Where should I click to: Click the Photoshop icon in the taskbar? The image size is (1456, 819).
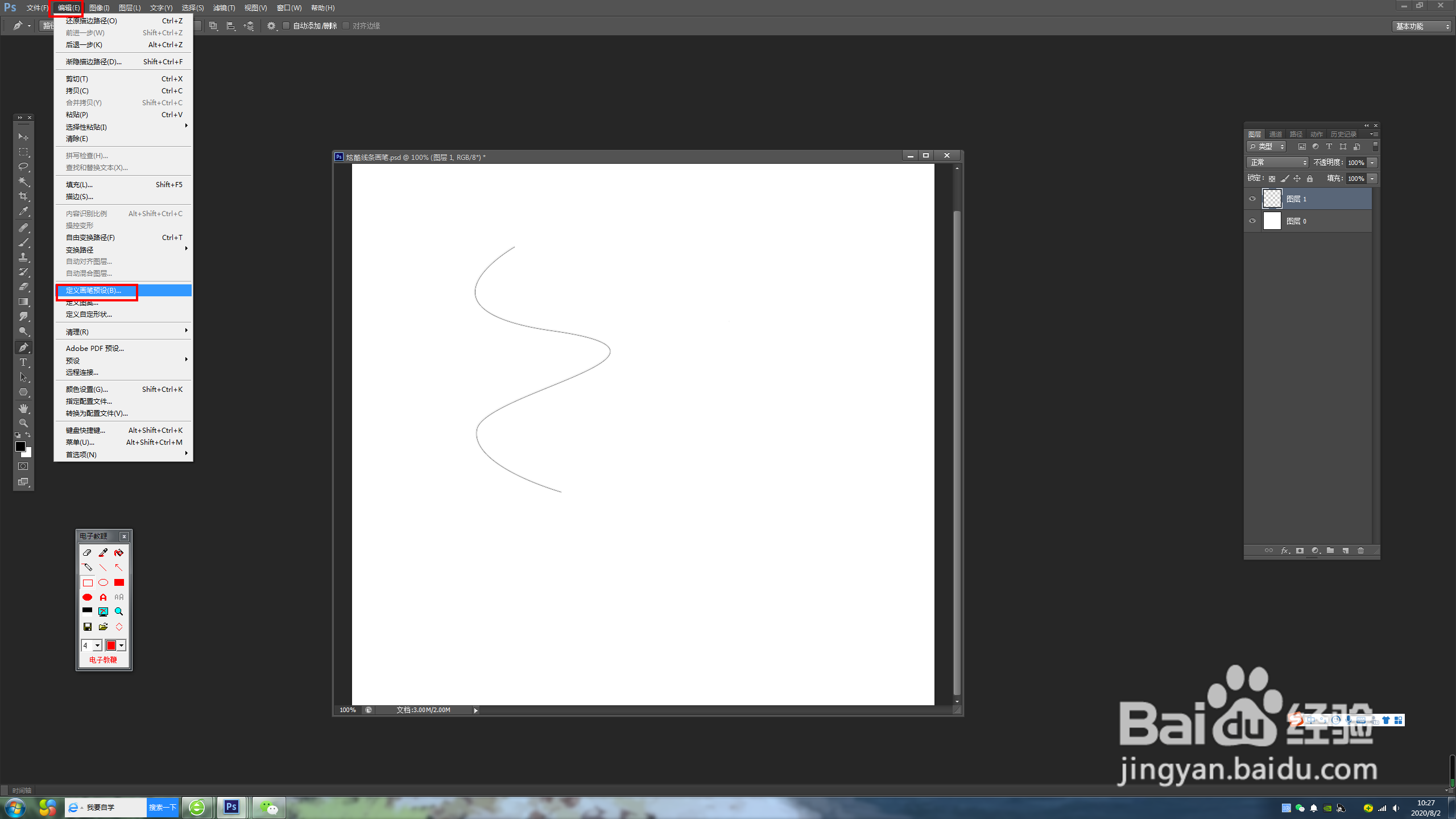pos(231,807)
